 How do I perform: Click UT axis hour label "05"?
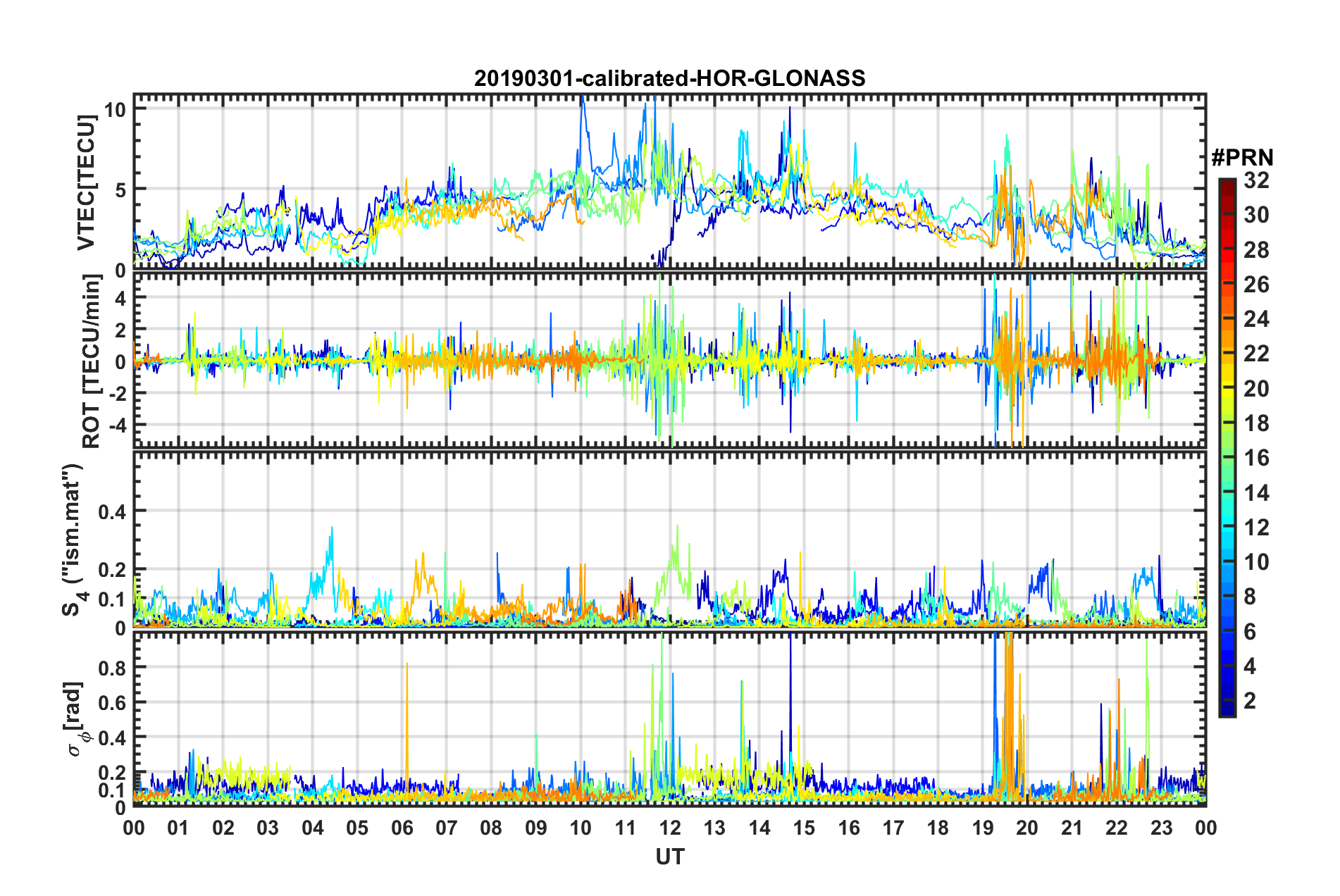click(357, 828)
